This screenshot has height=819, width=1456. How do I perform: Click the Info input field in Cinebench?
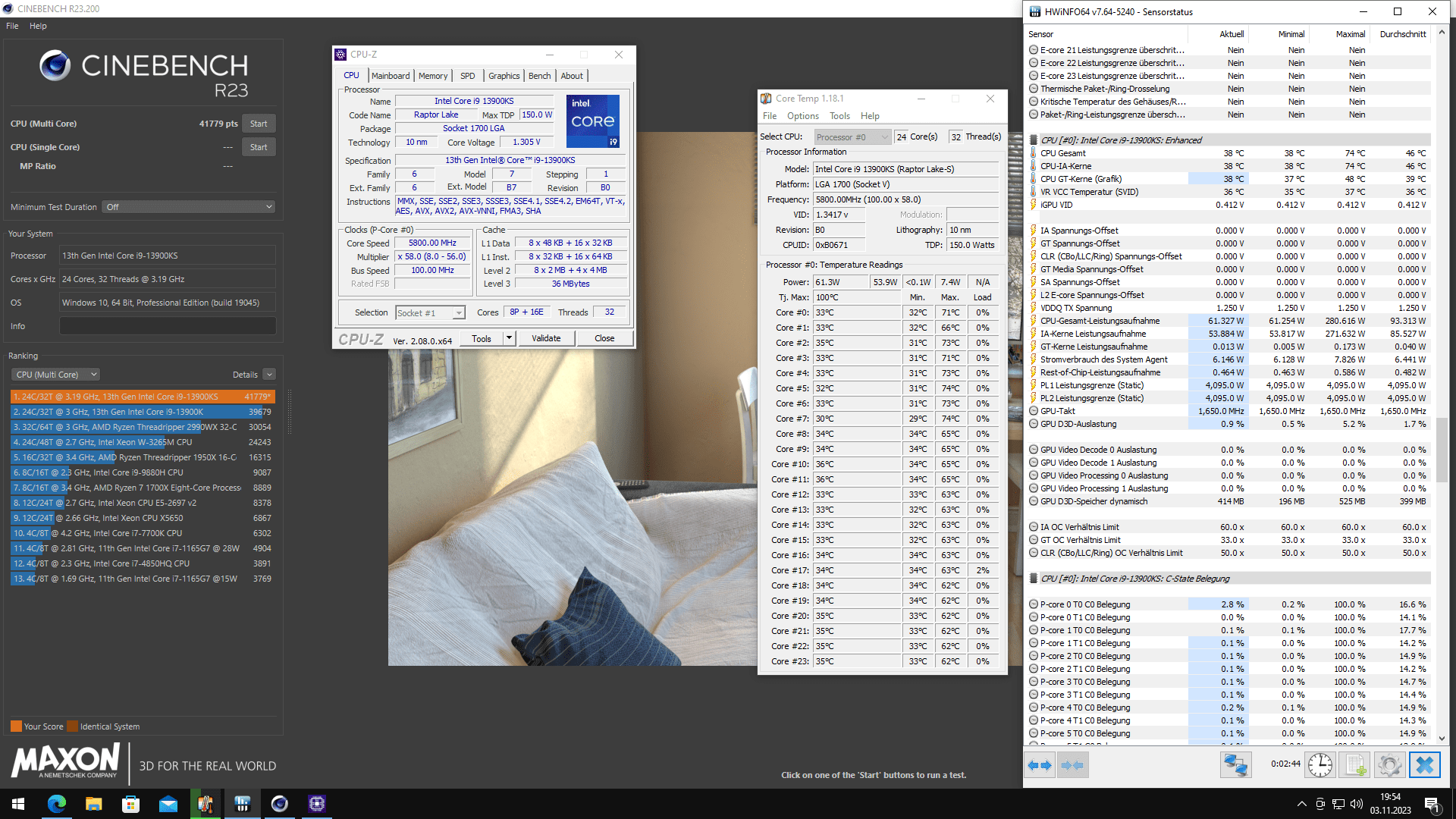point(168,326)
